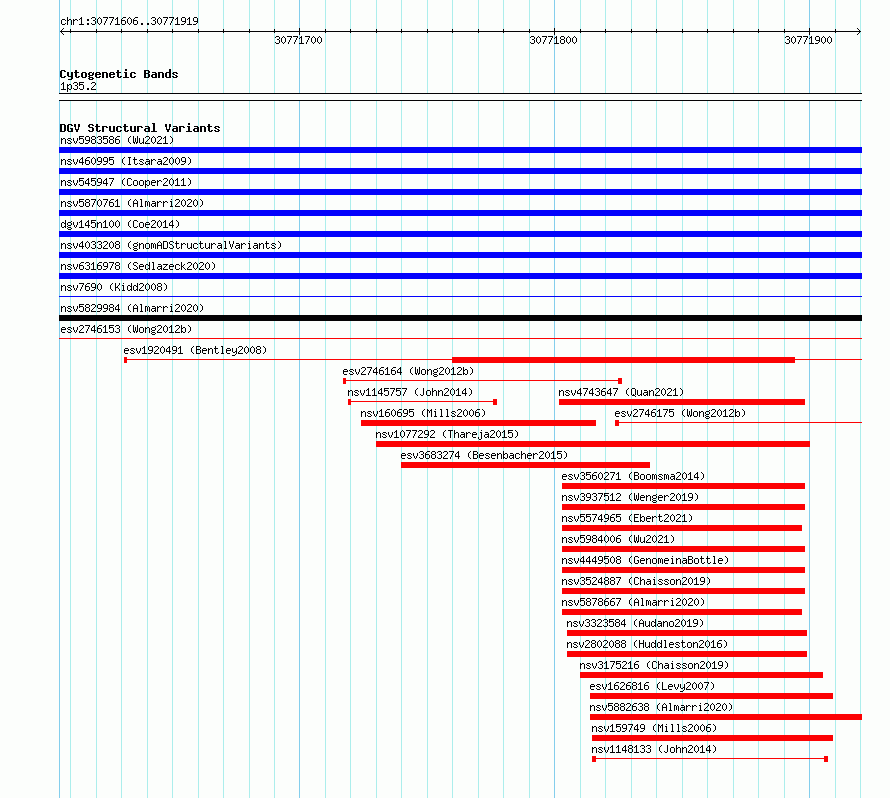This screenshot has width=890, height=798.
Task: Open nsv4743647 (Quan2021) label
Action: tap(621, 392)
